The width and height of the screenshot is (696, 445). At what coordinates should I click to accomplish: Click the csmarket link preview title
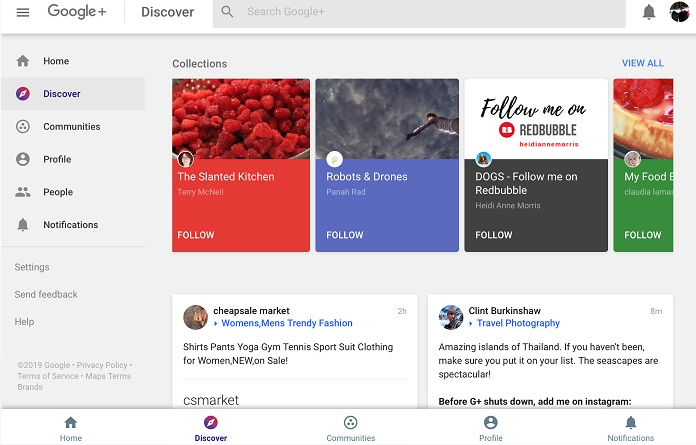tap(211, 400)
